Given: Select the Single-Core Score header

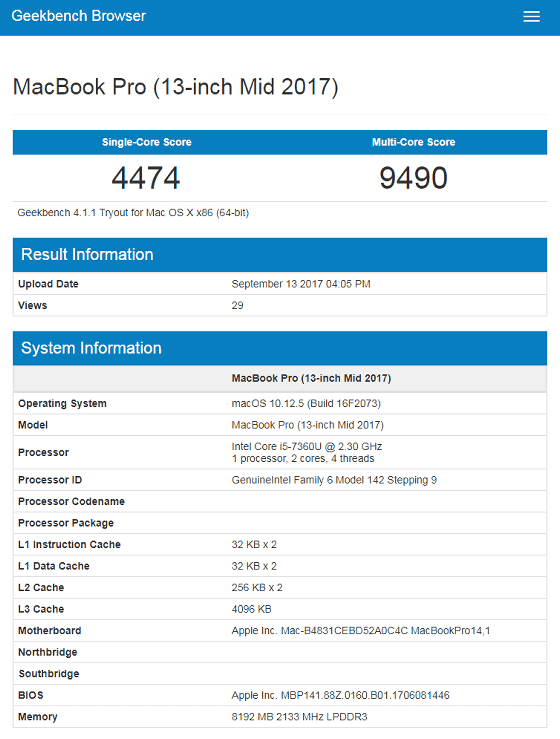Looking at the screenshot, I should click(147, 142).
